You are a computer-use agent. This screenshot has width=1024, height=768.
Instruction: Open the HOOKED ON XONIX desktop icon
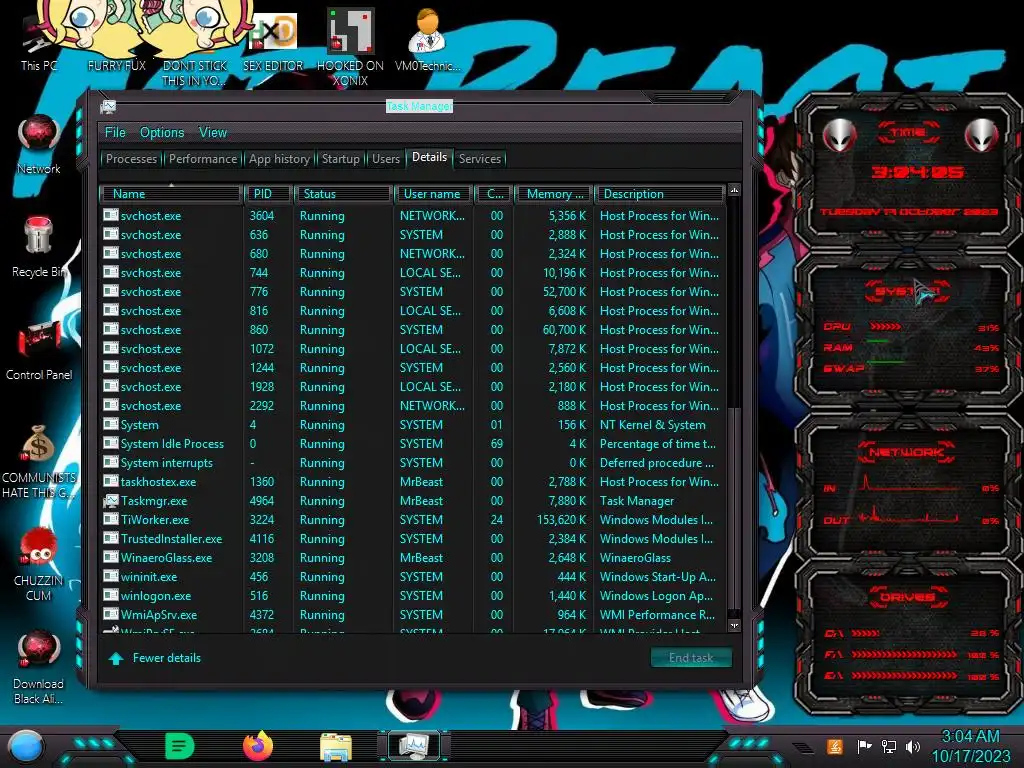click(350, 47)
